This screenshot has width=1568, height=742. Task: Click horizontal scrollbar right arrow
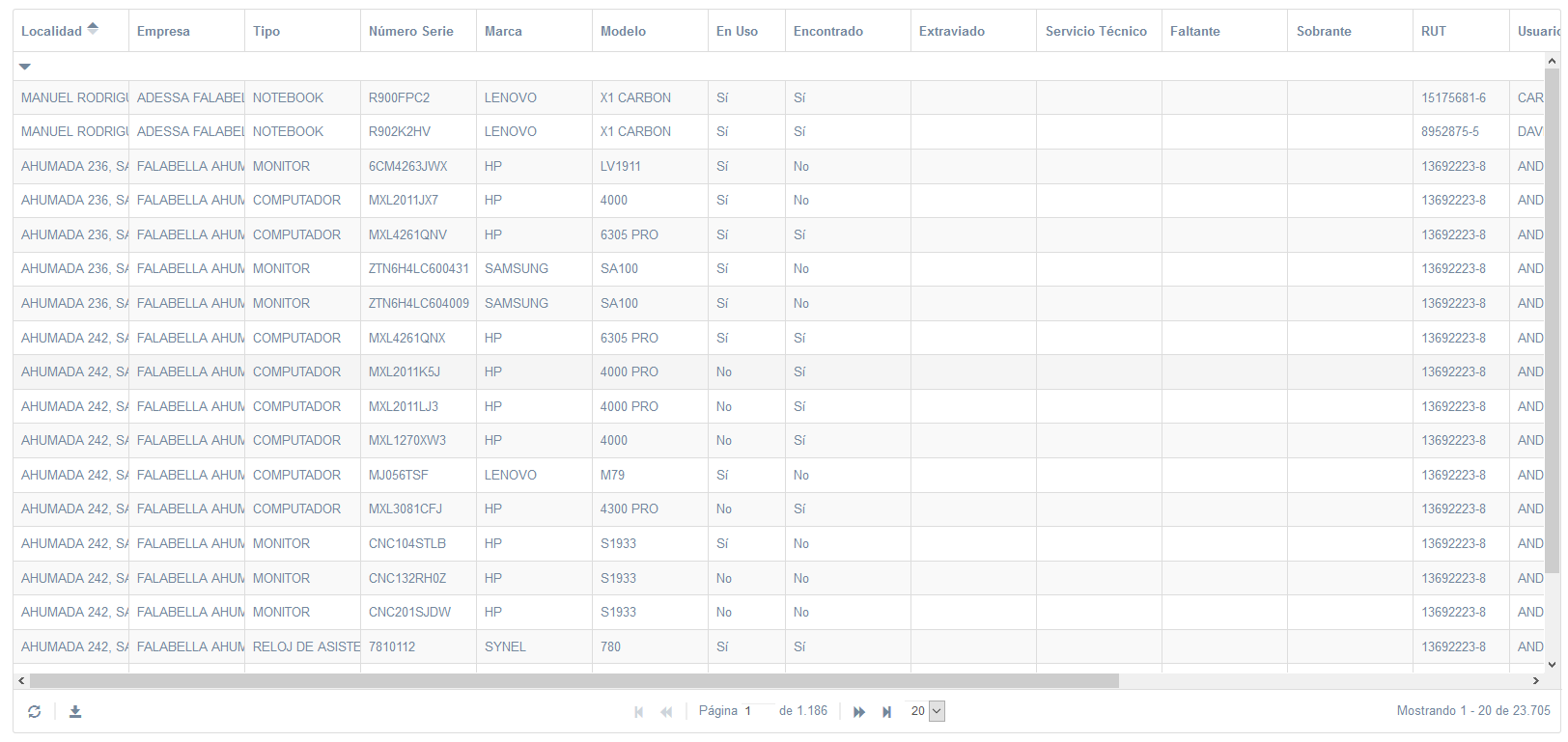(1536, 681)
